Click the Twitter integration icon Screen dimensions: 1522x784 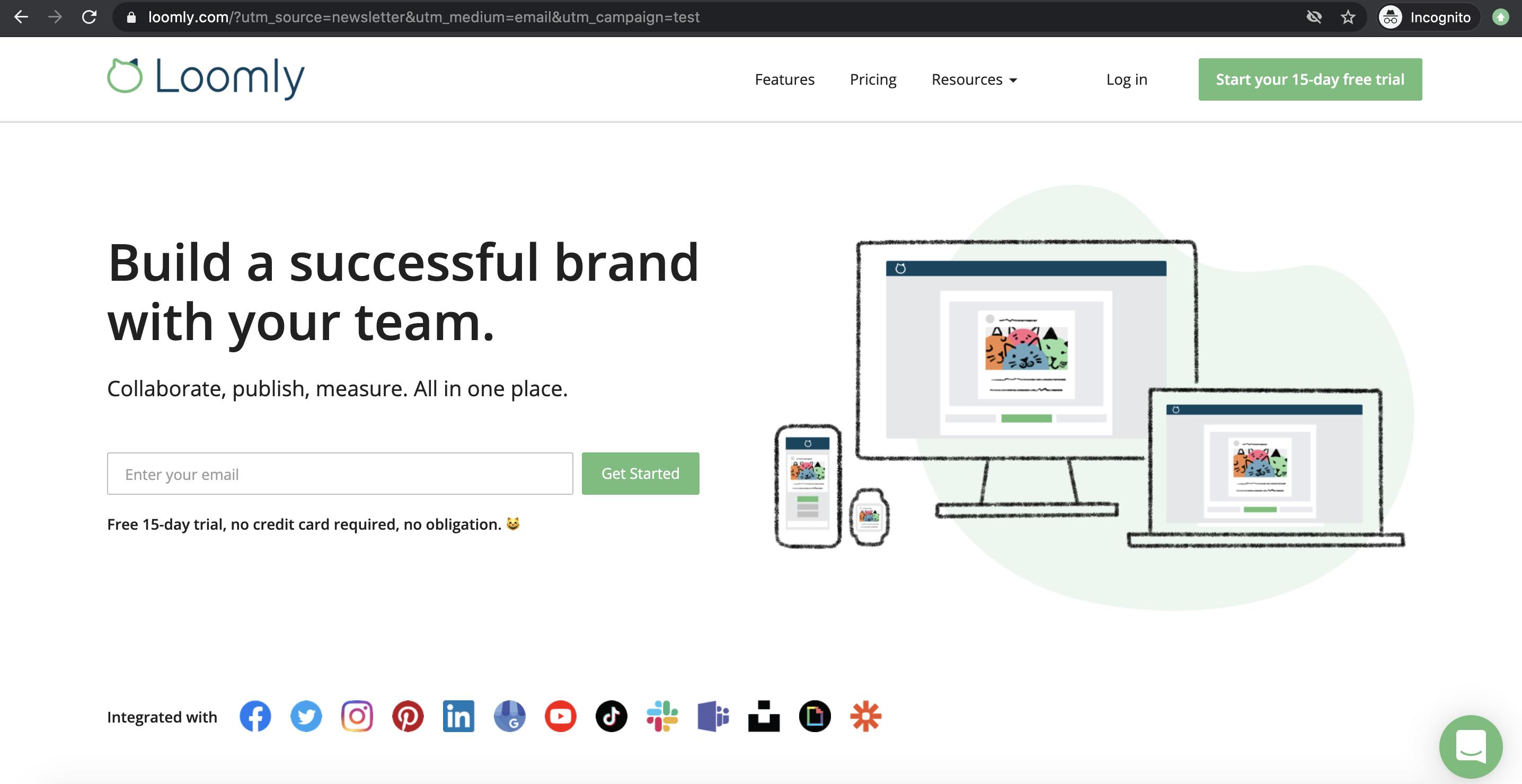coord(306,716)
